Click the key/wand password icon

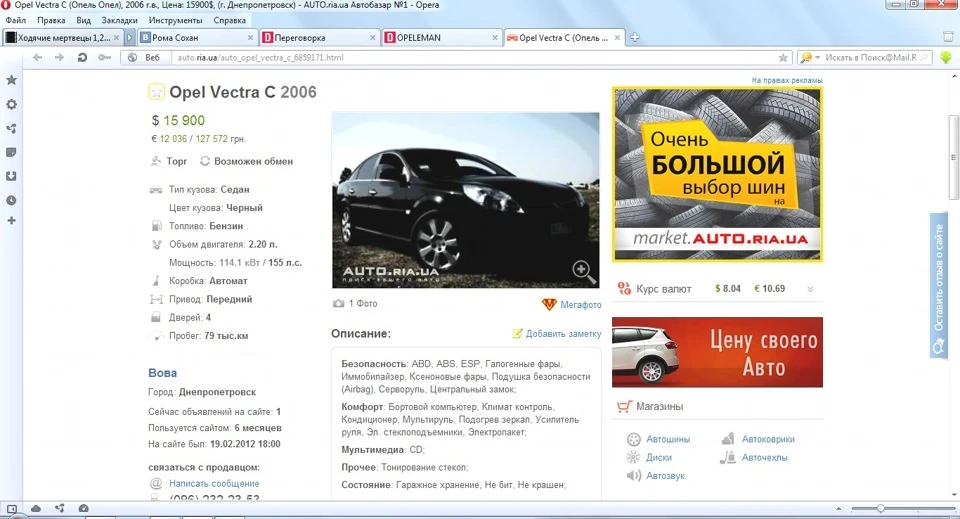[105, 58]
